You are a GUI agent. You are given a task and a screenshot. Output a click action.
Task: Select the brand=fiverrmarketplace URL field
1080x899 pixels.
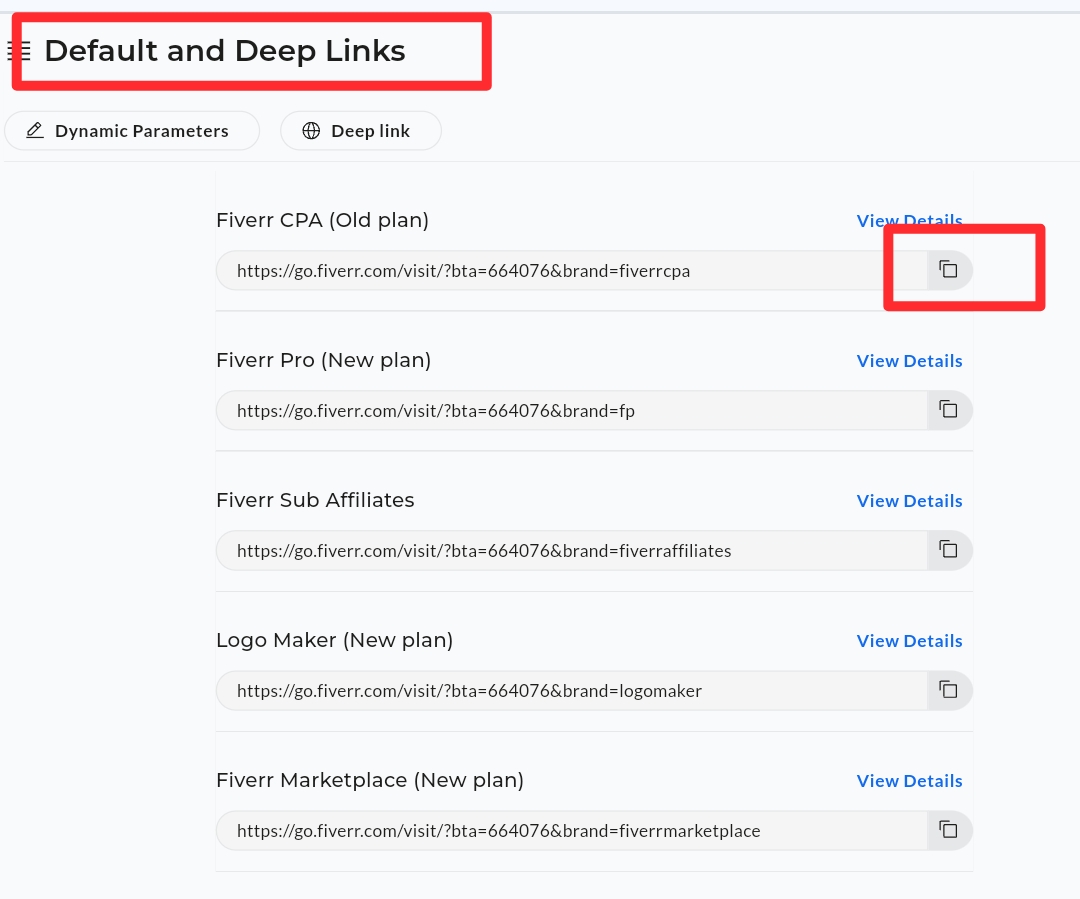coord(572,831)
